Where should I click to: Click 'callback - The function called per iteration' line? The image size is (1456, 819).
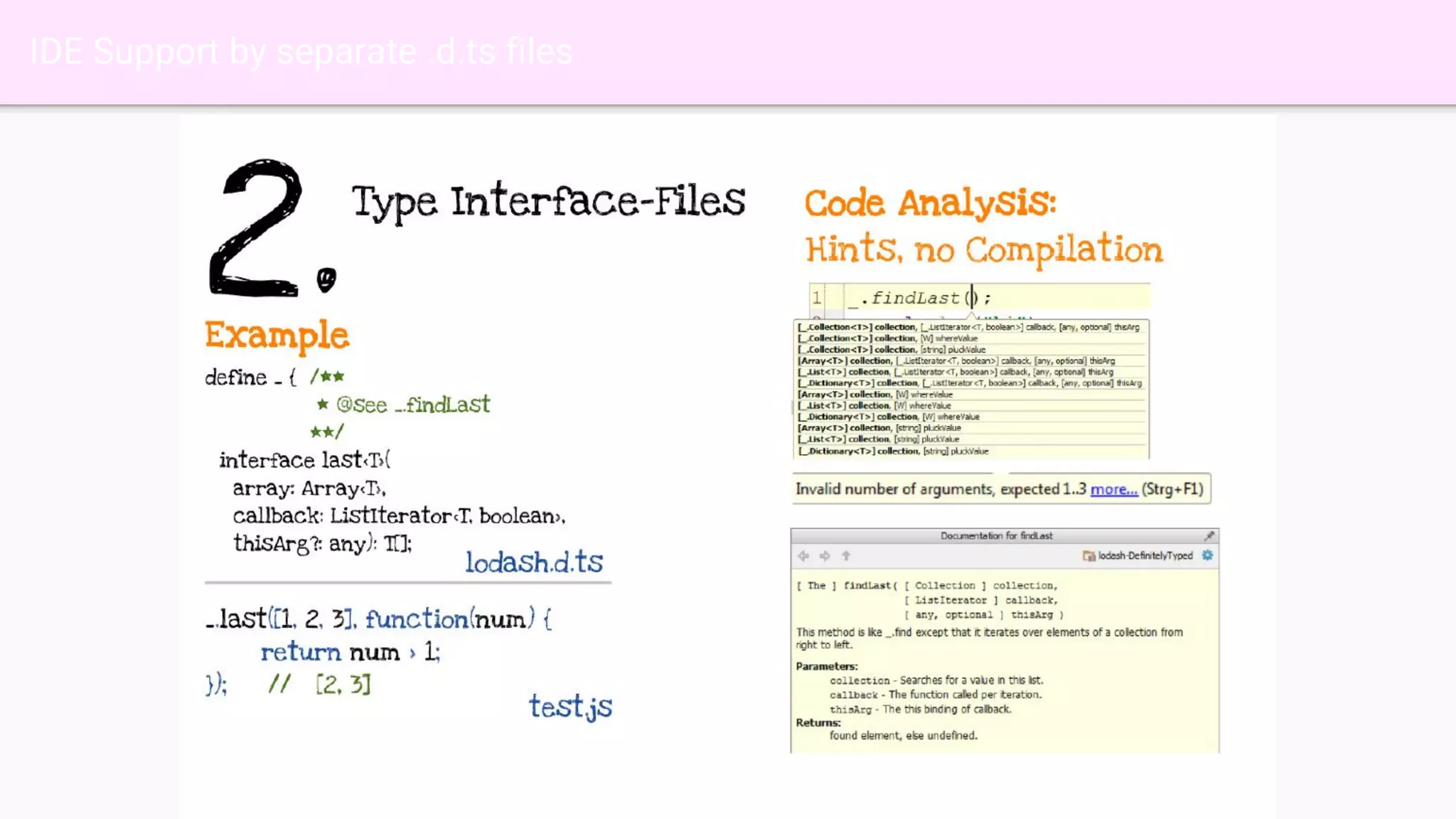click(936, 695)
